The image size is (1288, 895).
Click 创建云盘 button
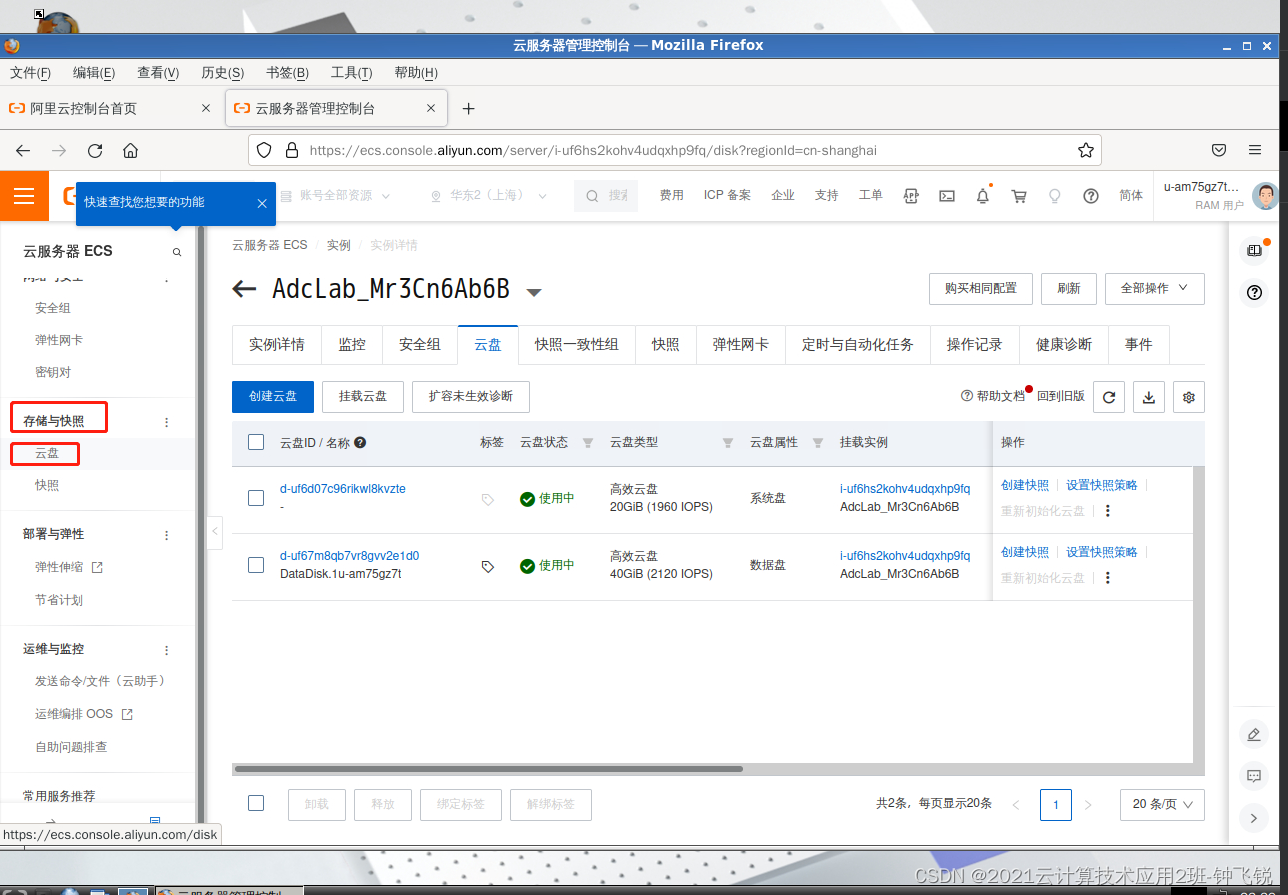point(273,396)
